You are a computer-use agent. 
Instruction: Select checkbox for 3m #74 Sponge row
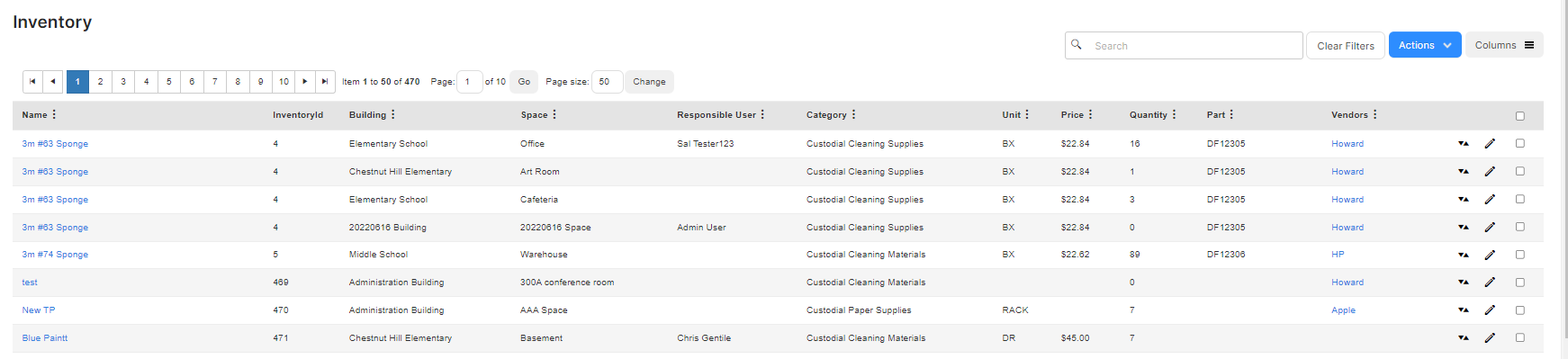click(x=1519, y=255)
